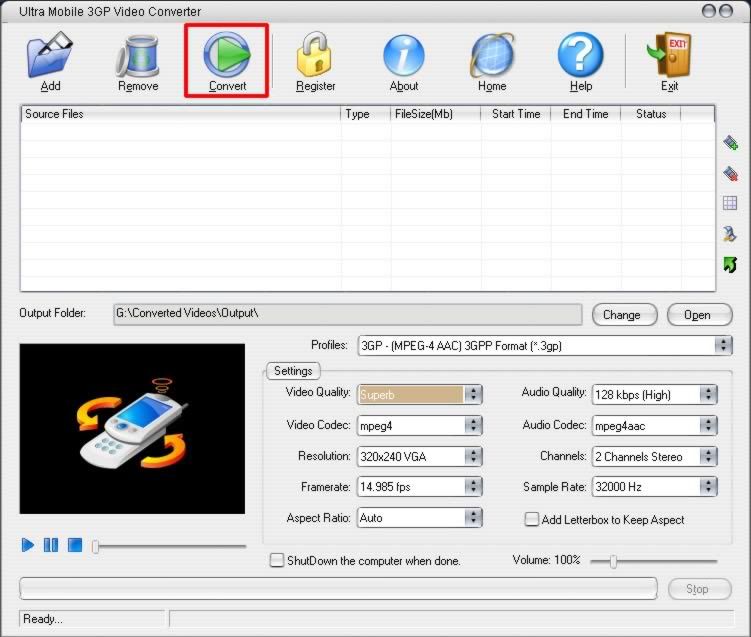Check ShutDown the computer when done

point(276,560)
